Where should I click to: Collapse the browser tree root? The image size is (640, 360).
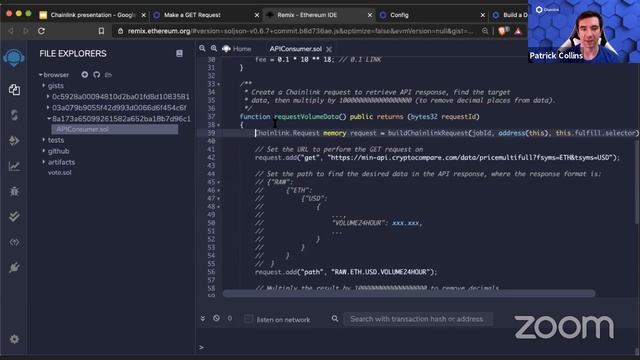pos(40,75)
